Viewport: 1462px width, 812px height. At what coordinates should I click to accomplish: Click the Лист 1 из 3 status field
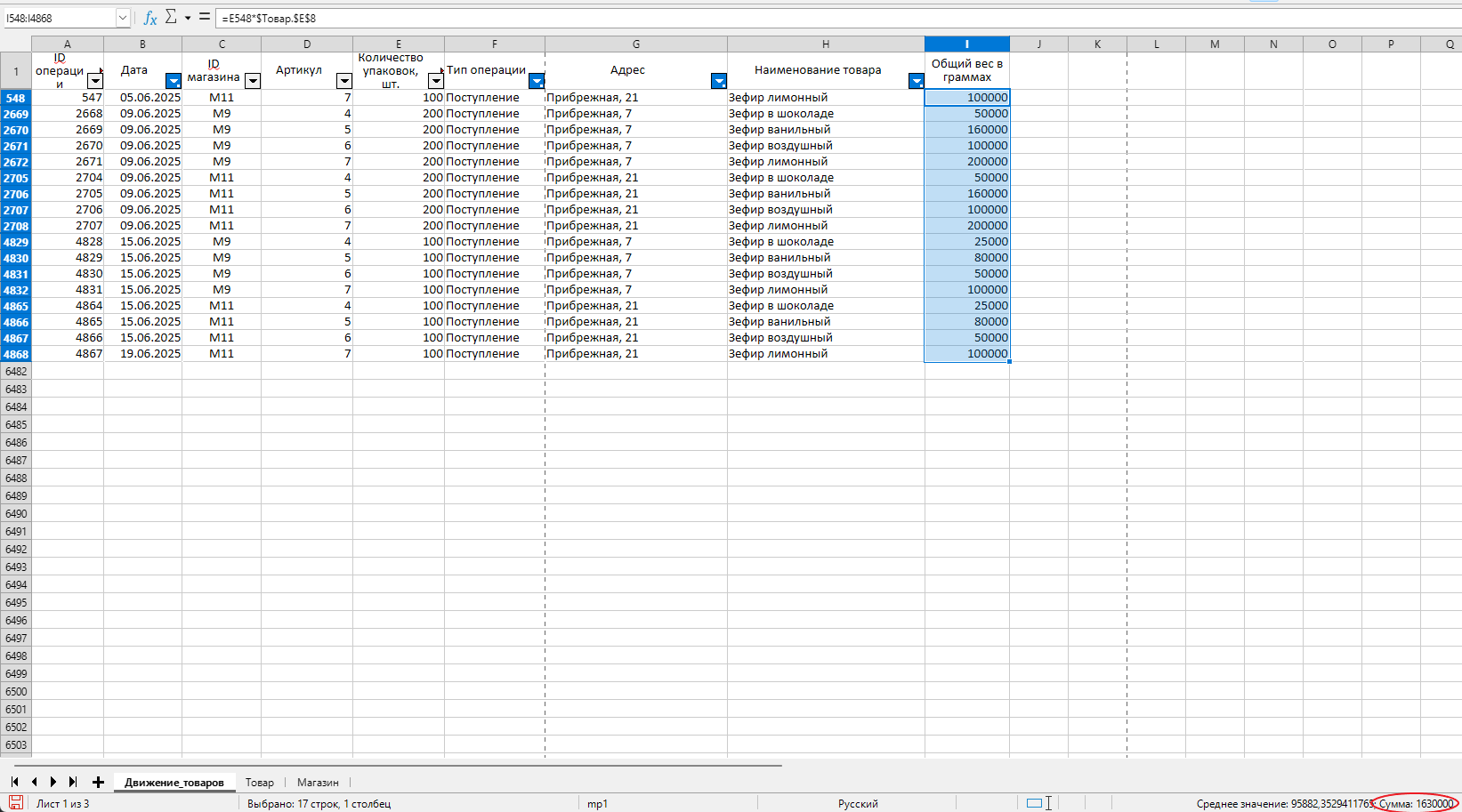pyautogui.click(x=63, y=804)
